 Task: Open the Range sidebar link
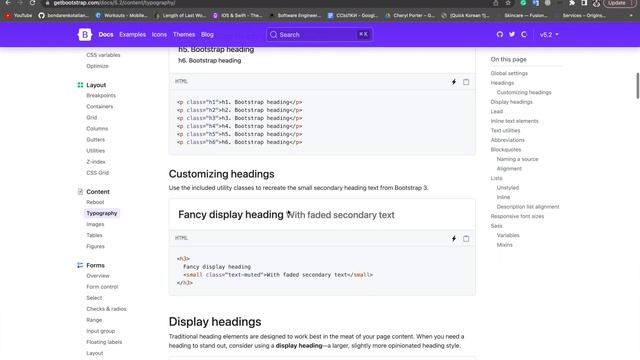(94, 320)
